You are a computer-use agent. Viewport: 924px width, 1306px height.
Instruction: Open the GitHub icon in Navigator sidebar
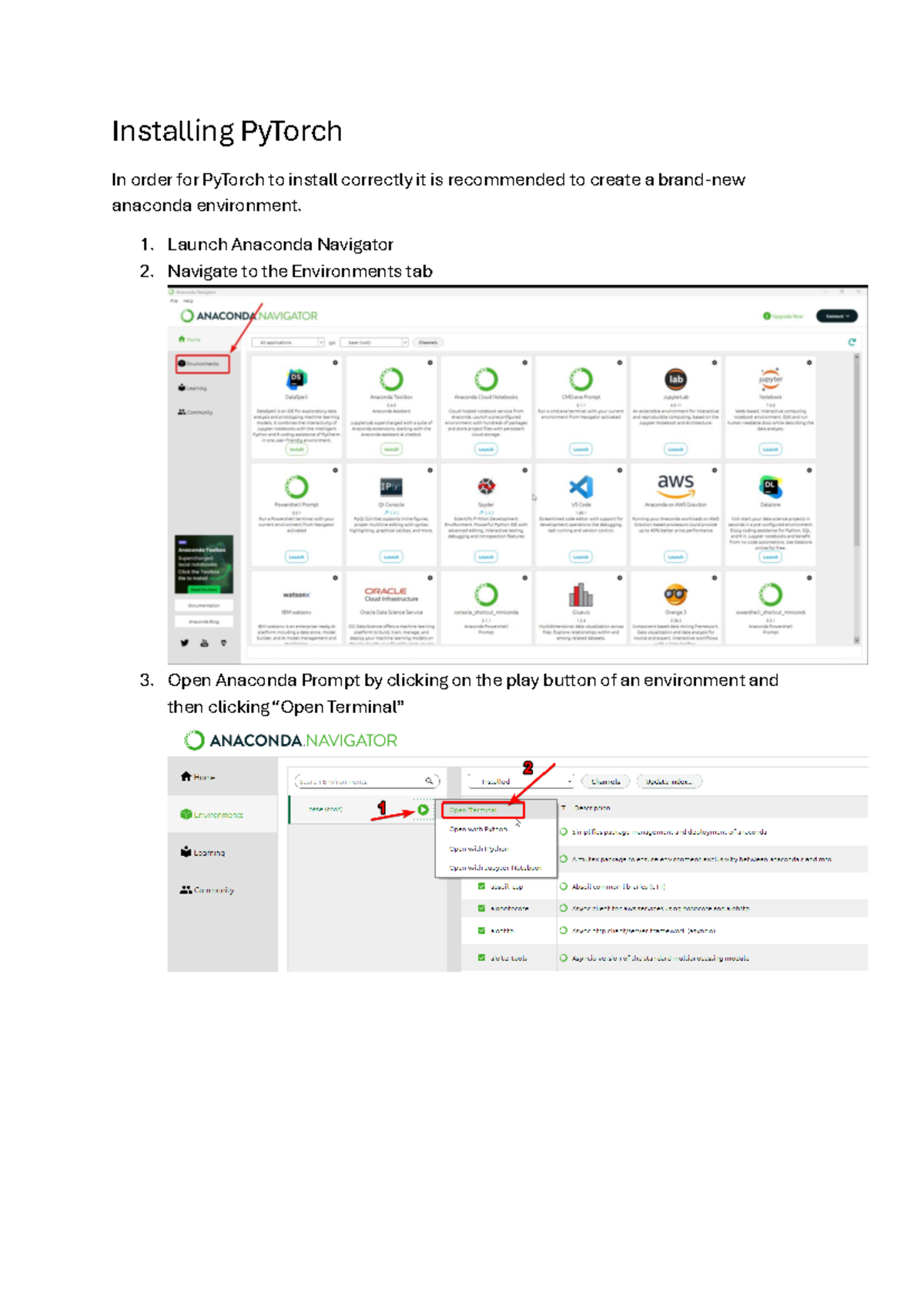(224, 643)
